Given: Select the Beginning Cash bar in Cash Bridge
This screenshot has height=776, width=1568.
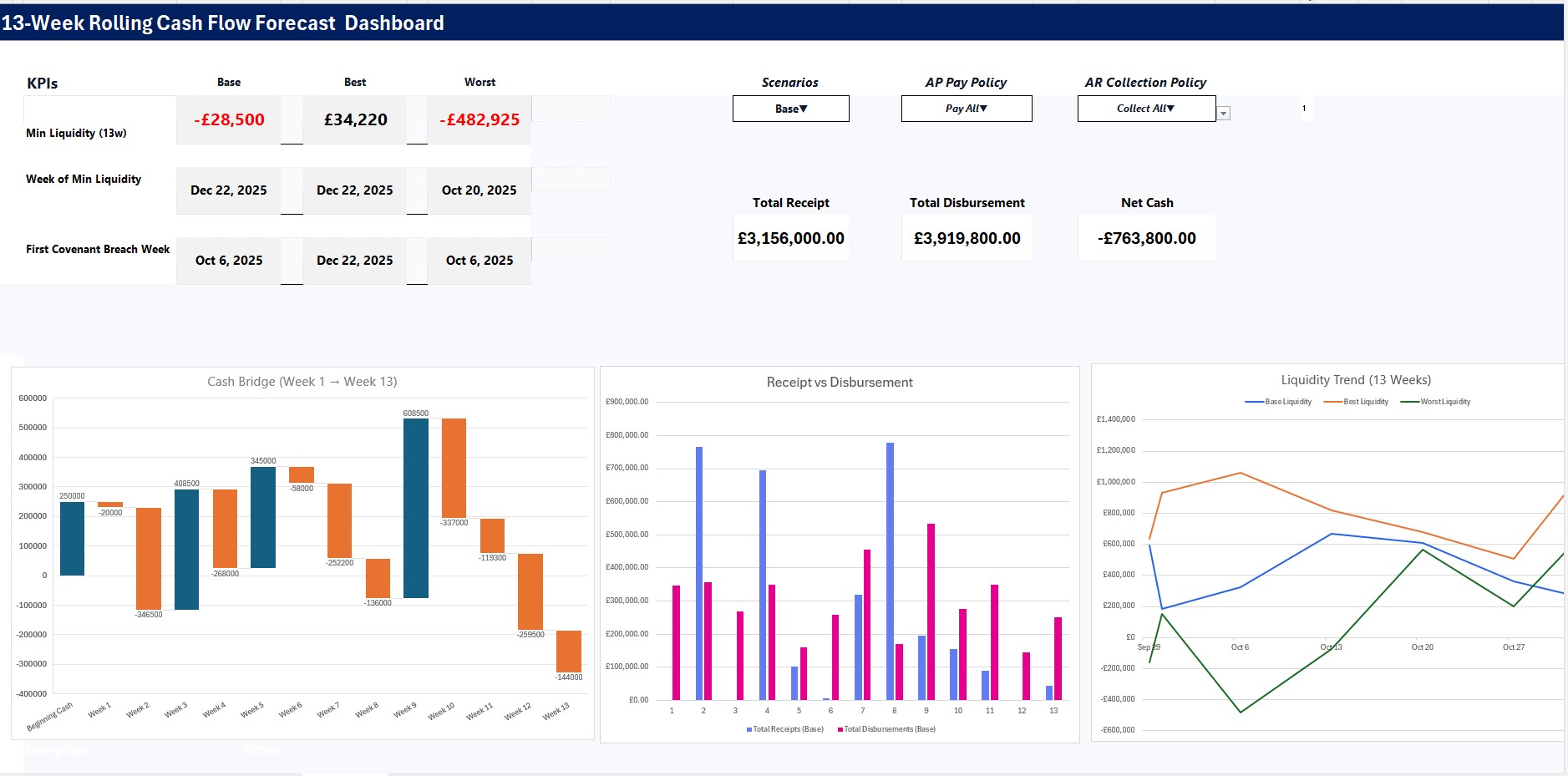Looking at the screenshot, I should [x=72, y=539].
